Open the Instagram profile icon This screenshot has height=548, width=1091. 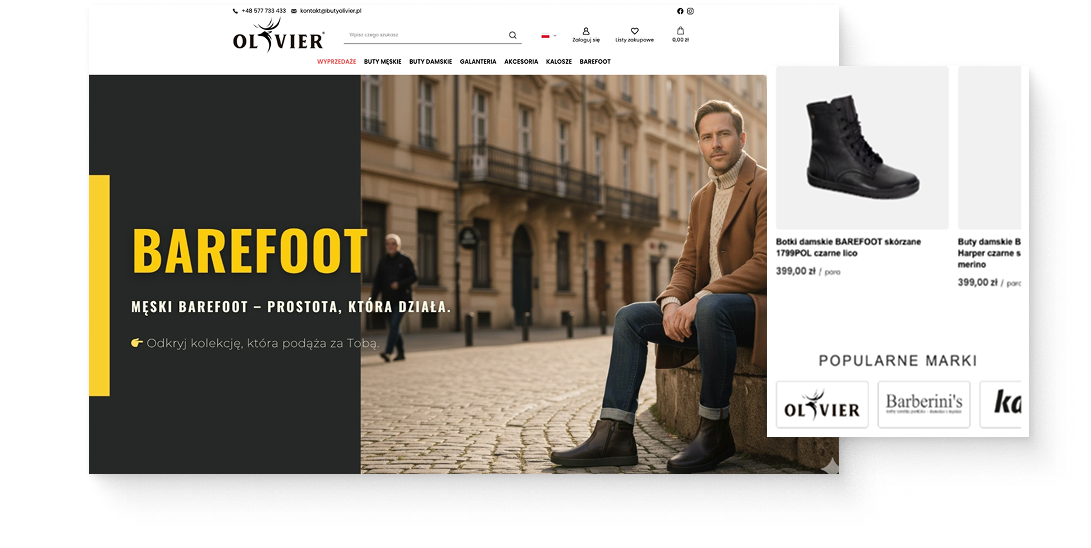[x=690, y=11]
